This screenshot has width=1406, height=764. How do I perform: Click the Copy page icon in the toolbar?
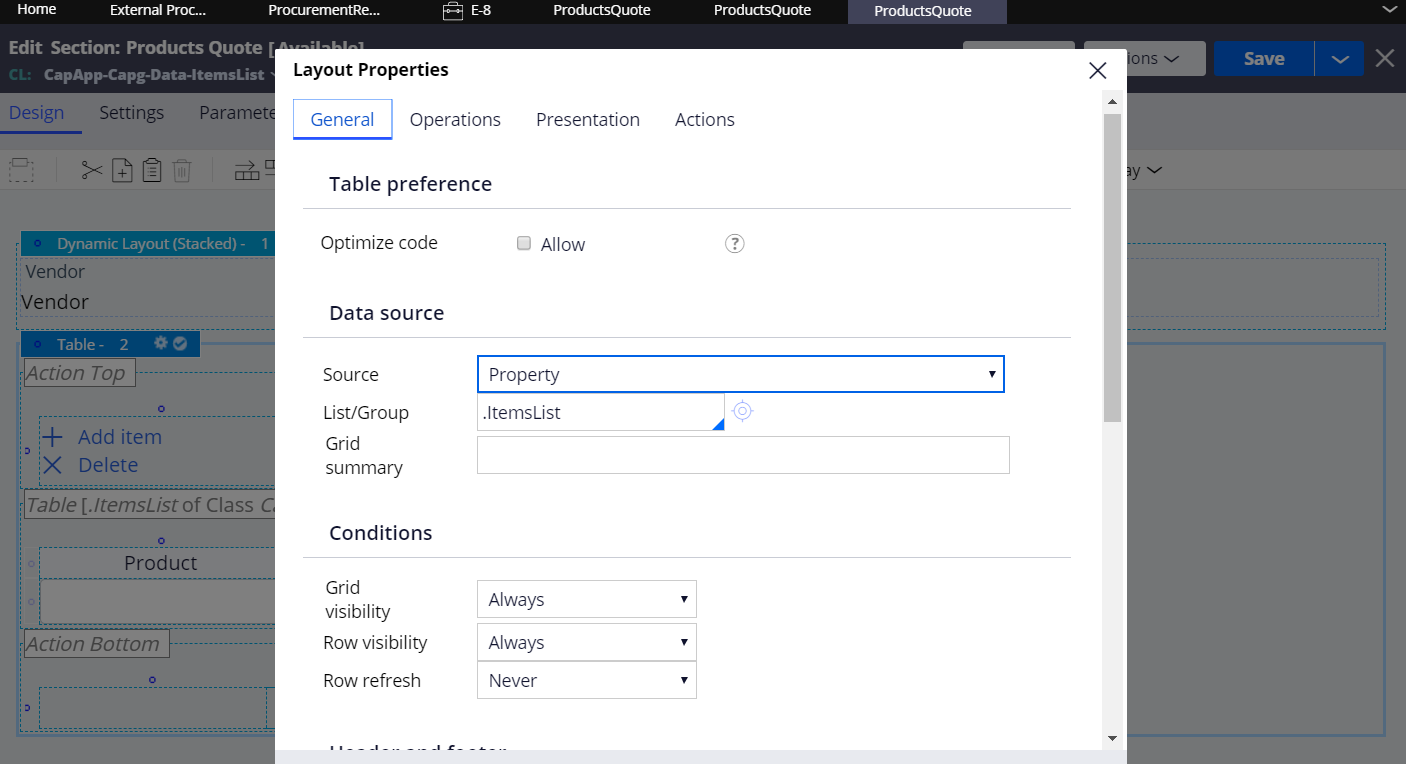tap(122, 169)
